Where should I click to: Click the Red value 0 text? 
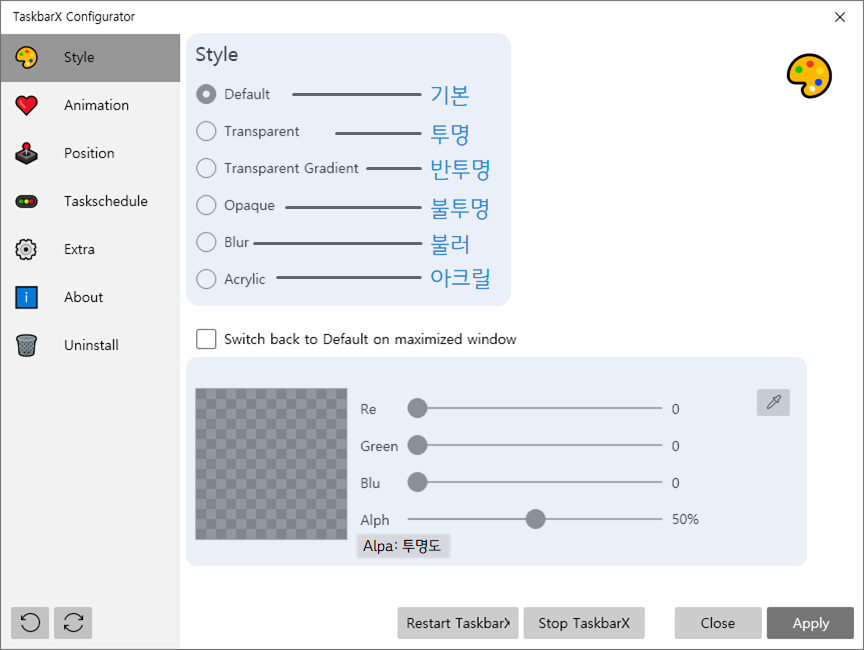[675, 409]
